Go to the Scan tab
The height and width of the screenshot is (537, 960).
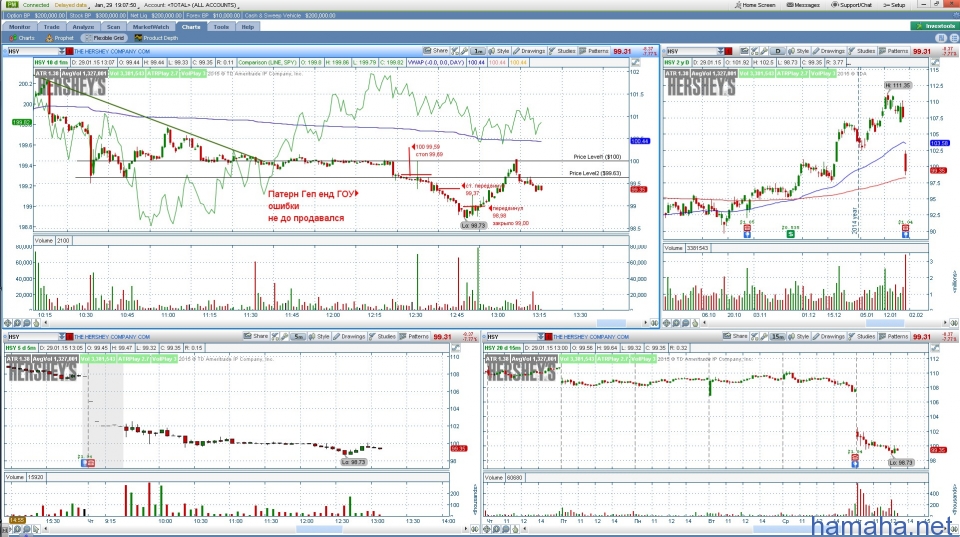[113, 27]
